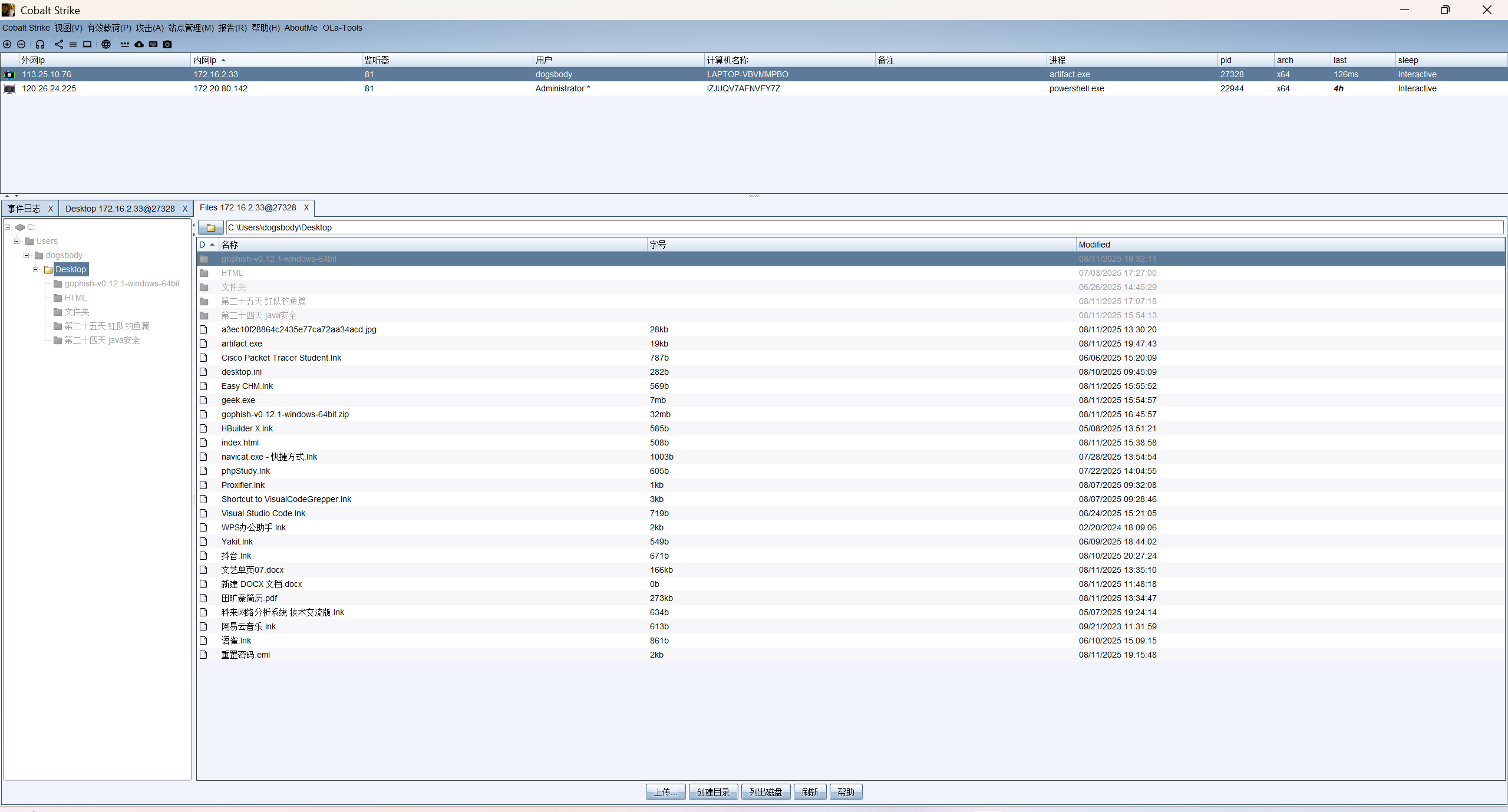Screen dimensions: 1508x812
Task: Sort files by 名称 column header
Action: (433, 245)
